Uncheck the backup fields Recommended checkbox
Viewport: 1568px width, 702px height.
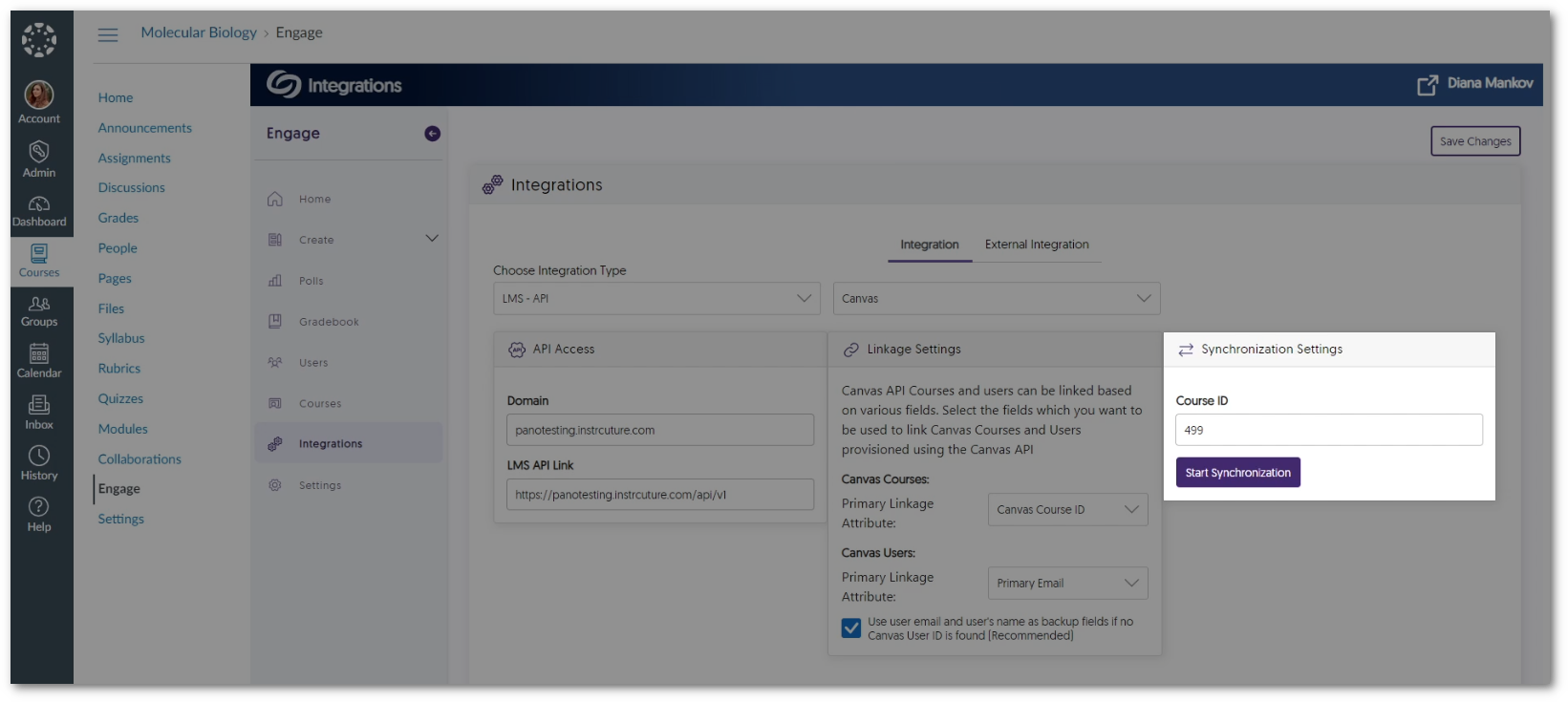click(x=851, y=628)
